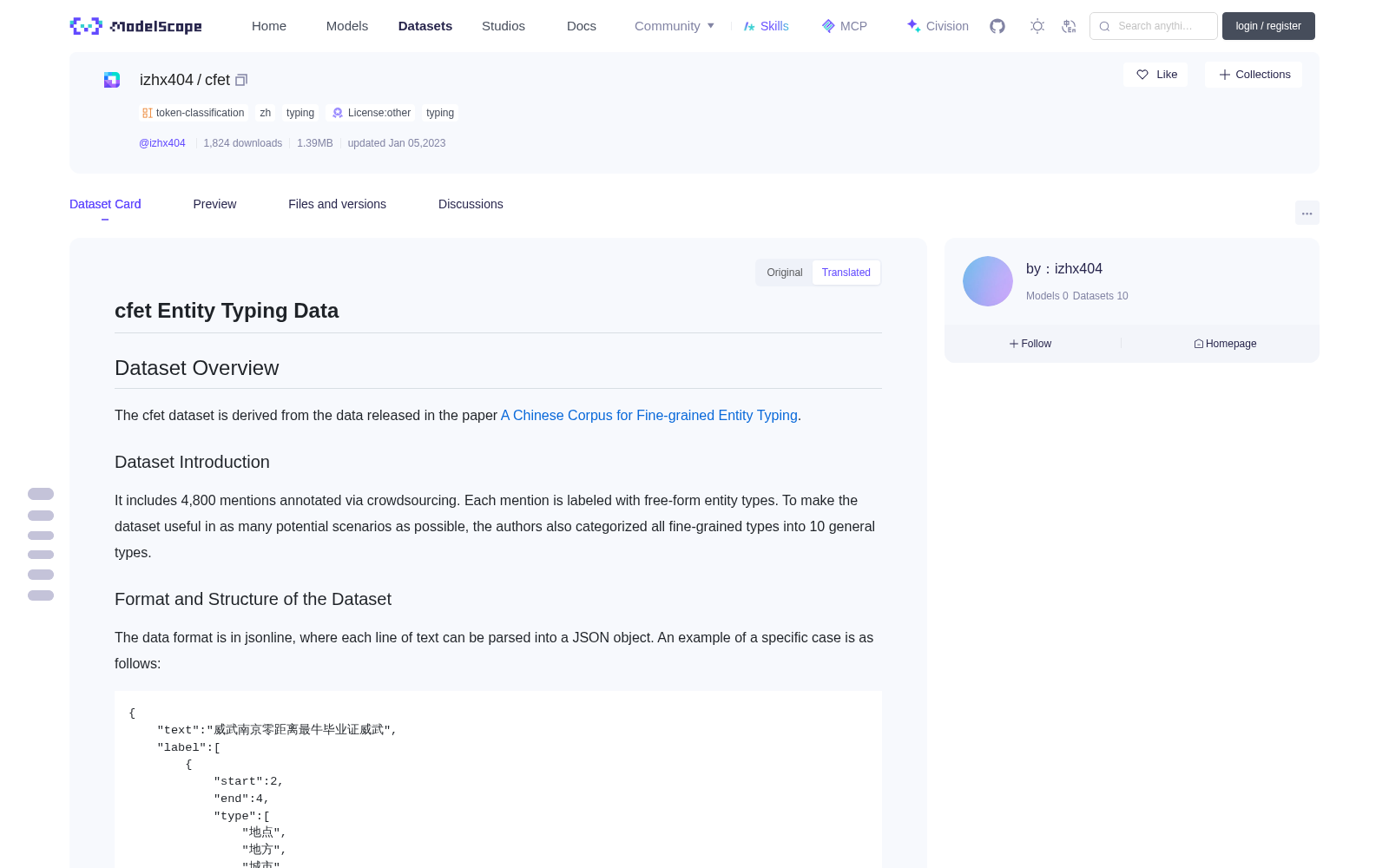Copy dataset name icon beside cfet
Viewport: 1389px width, 868px height.
pos(241,80)
